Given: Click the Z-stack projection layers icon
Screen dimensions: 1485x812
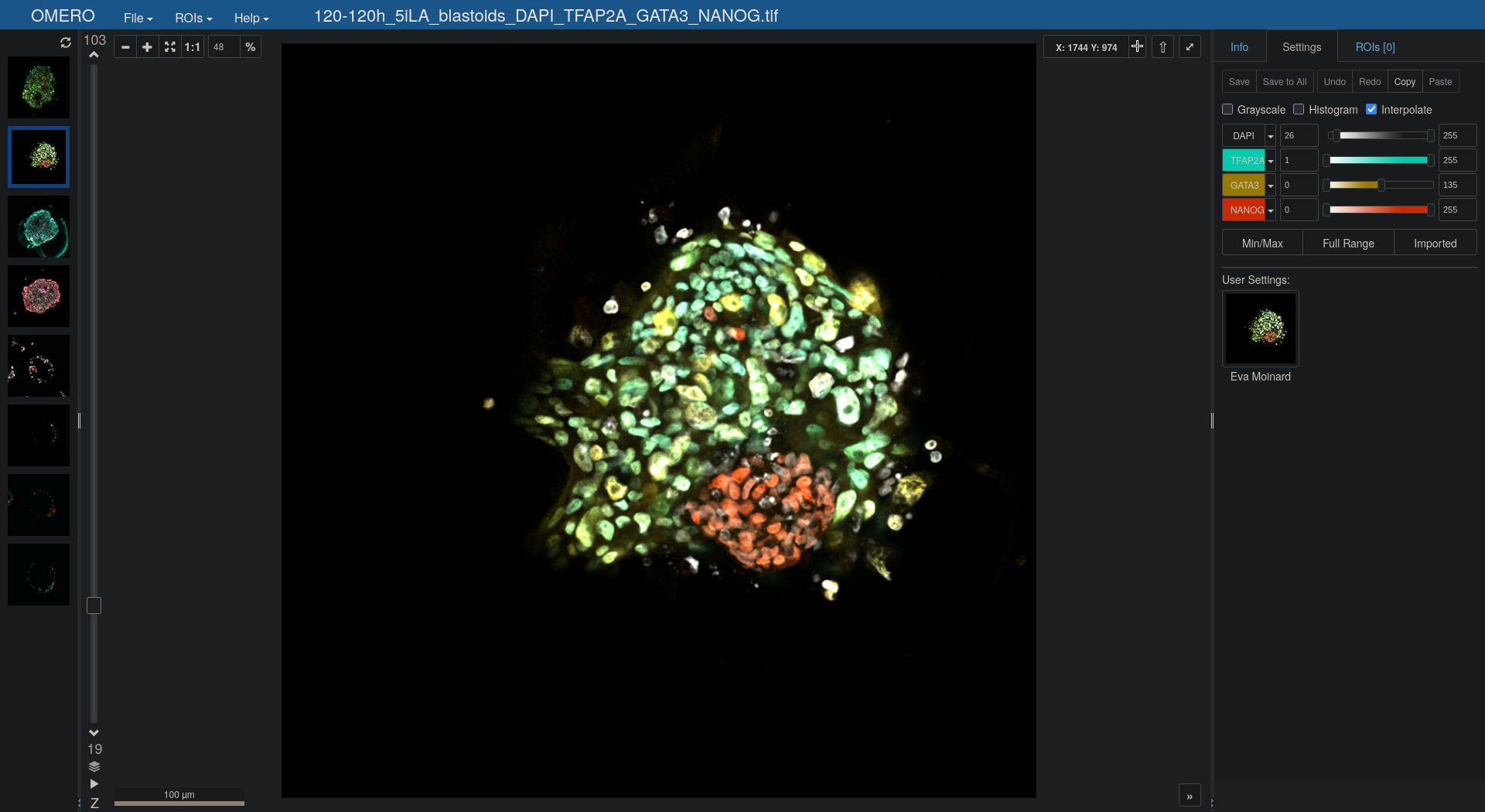Looking at the screenshot, I should tap(94, 767).
